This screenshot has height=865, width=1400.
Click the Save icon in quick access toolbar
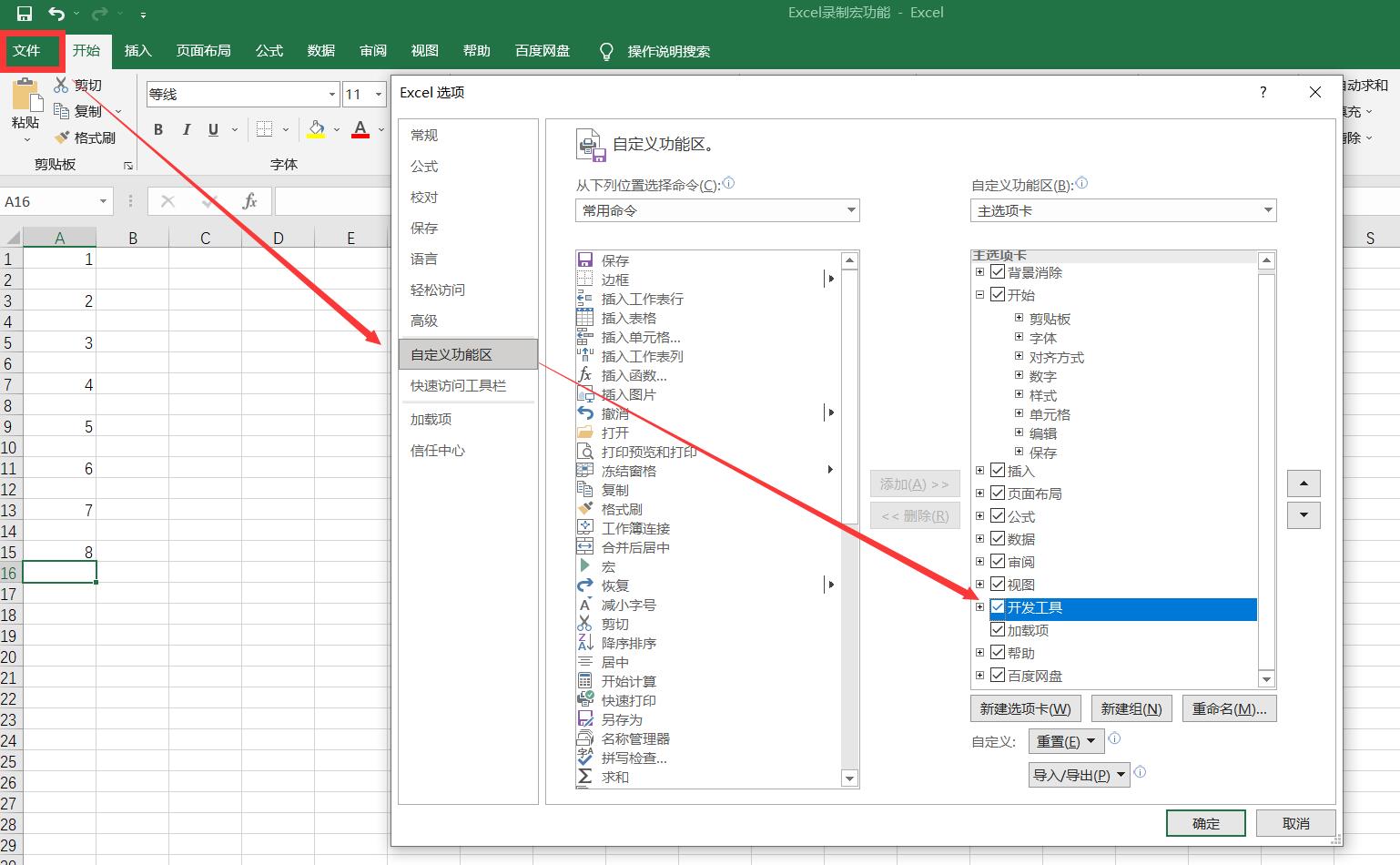click(x=25, y=14)
